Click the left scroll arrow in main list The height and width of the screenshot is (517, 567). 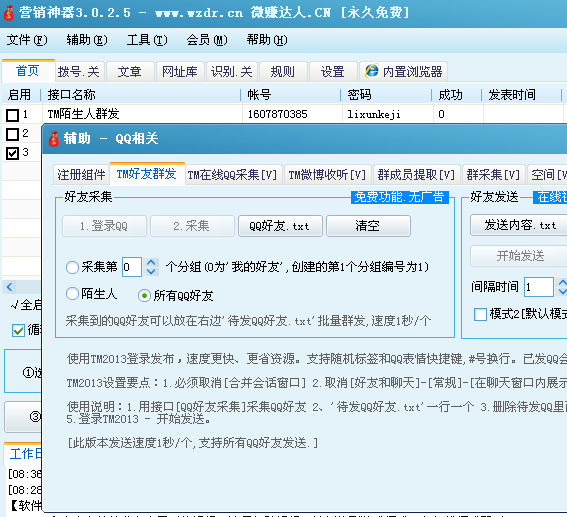pos(10,287)
